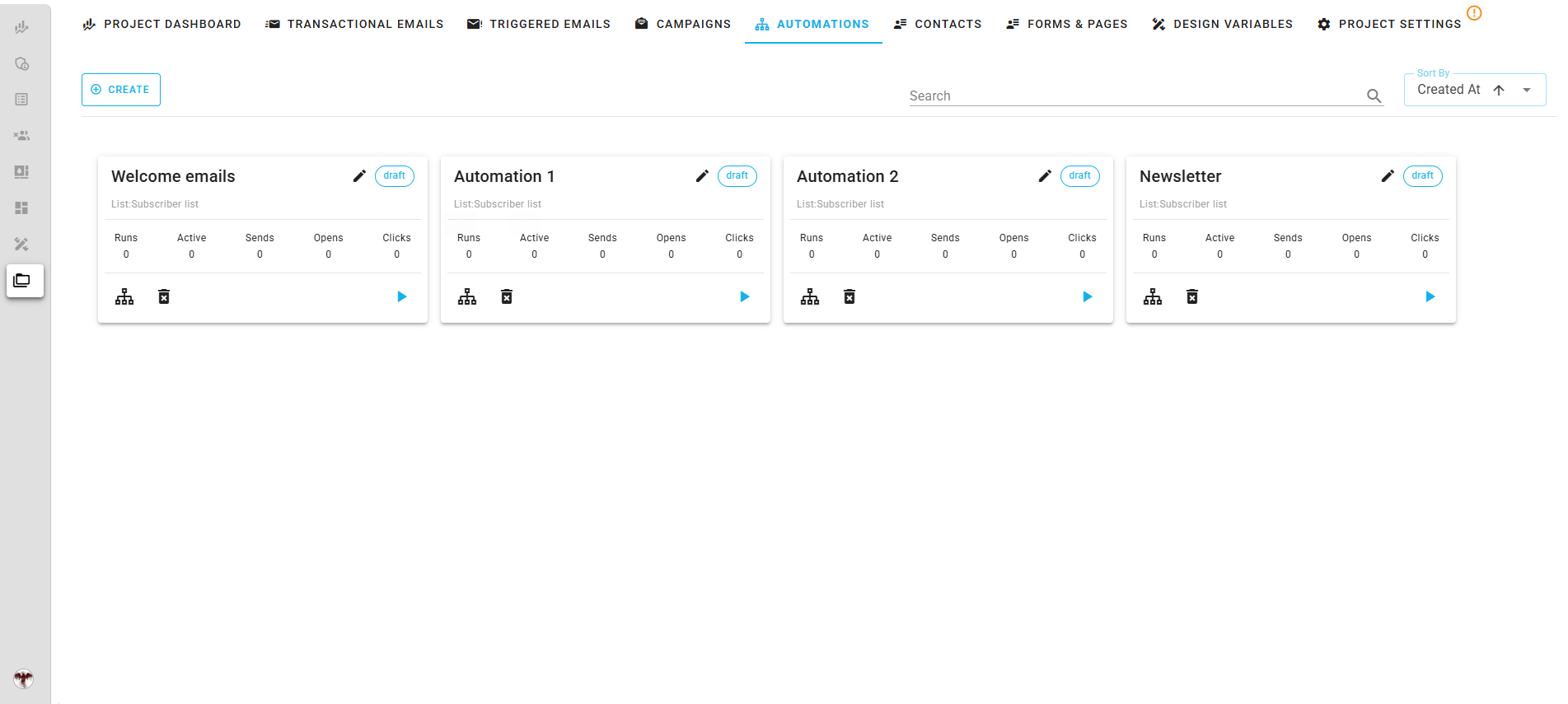The image size is (1568, 704).
Task: Open workflow editor for Automation 2
Action: [x=810, y=296]
